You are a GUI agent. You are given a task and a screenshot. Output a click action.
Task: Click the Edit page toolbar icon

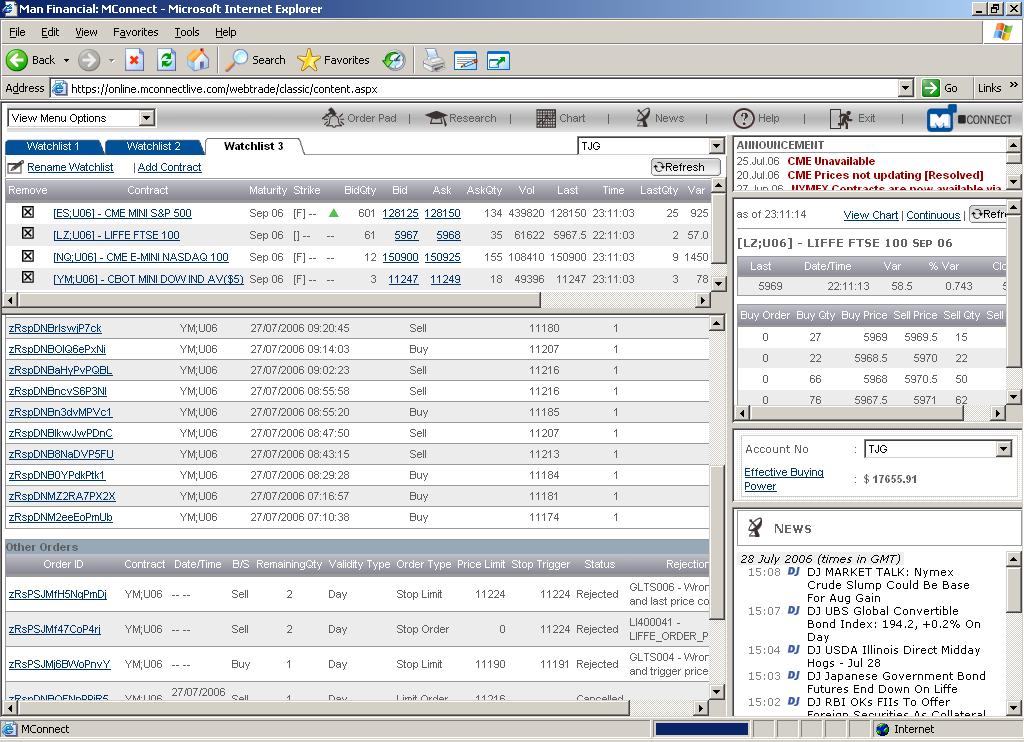[x=466, y=60]
